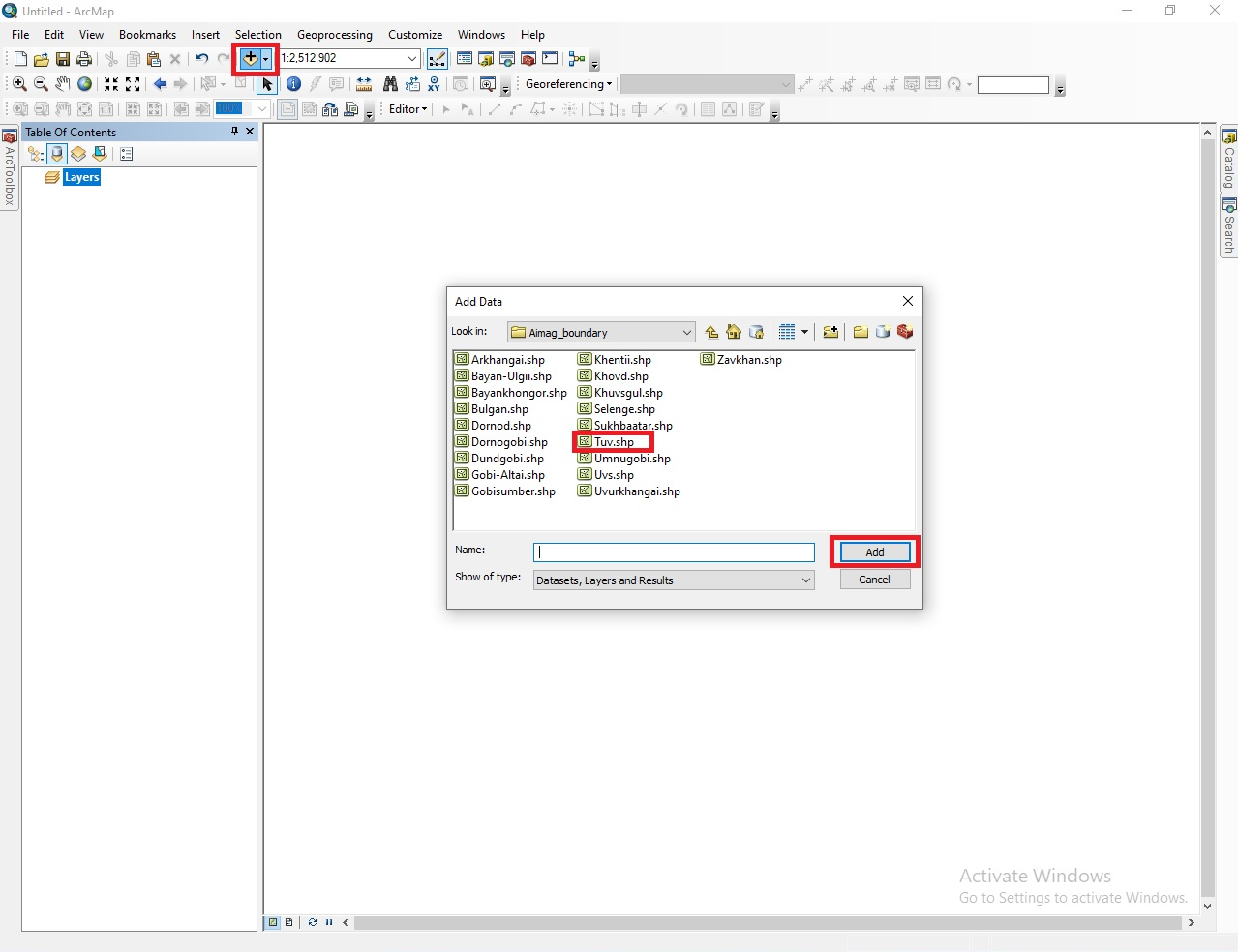
Task: Save the map document
Action: click(x=63, y=59)
